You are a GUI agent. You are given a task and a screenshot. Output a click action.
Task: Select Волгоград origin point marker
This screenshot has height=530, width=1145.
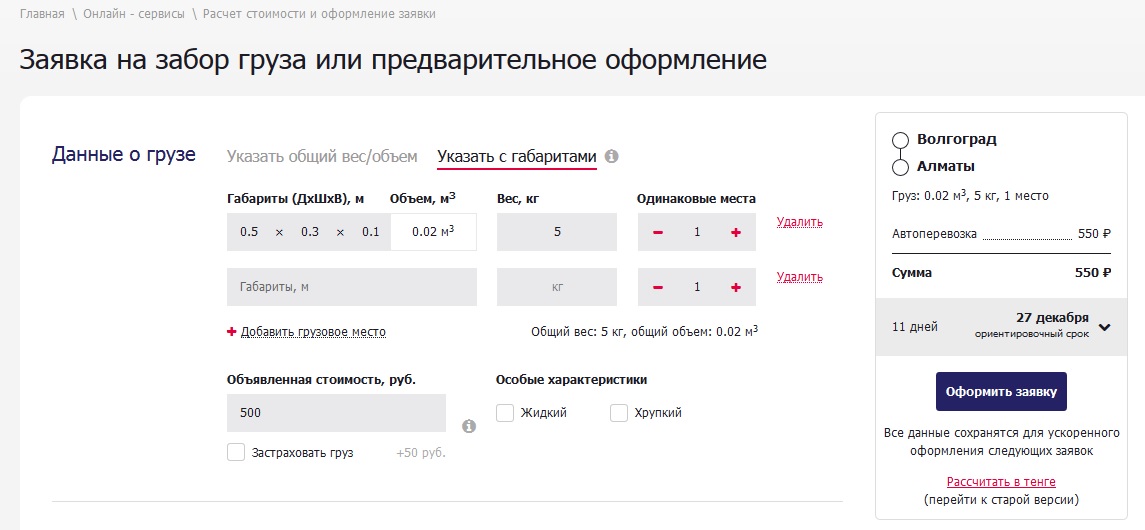(900, 140)
